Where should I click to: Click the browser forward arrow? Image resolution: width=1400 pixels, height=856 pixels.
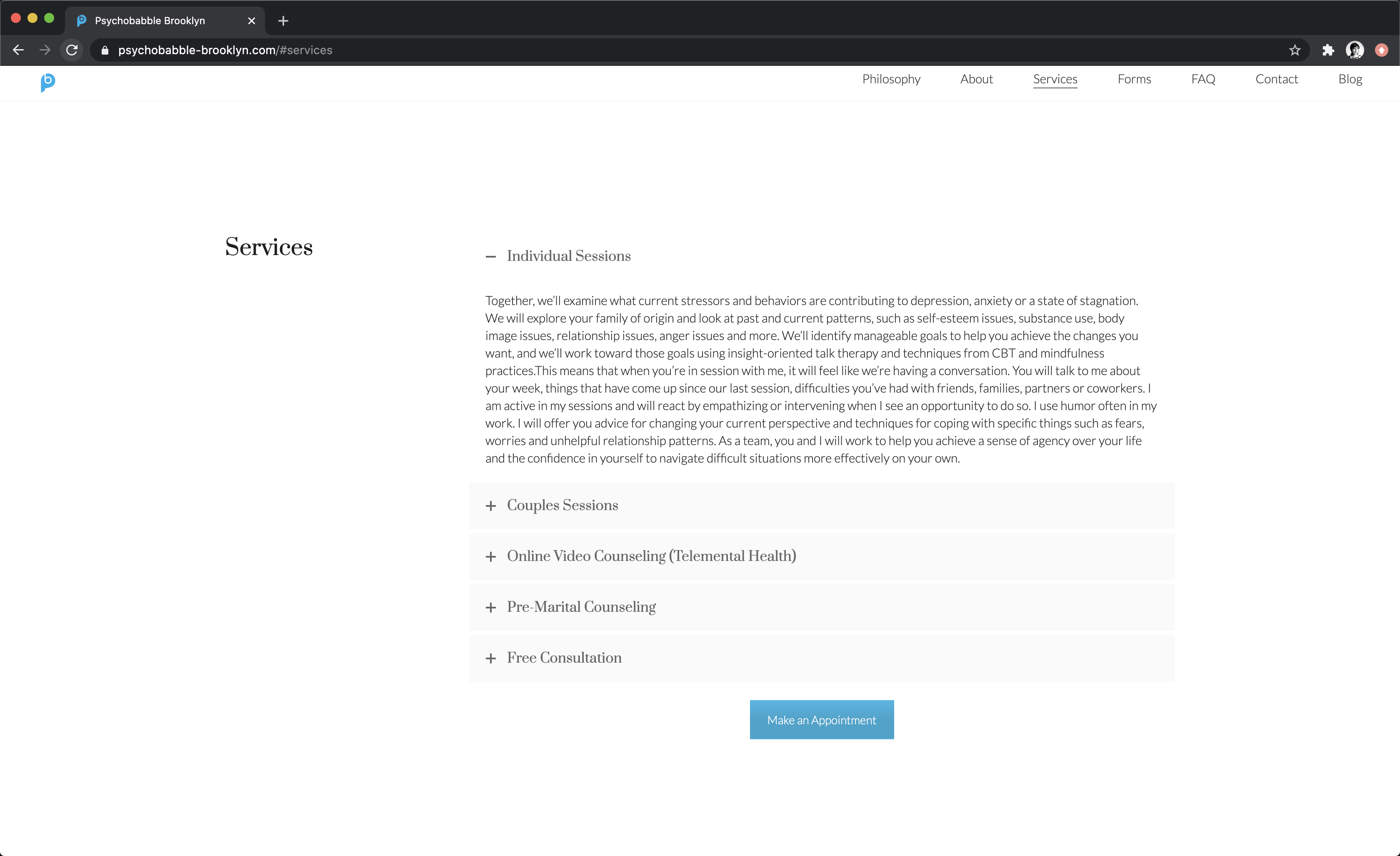point(45,50)
